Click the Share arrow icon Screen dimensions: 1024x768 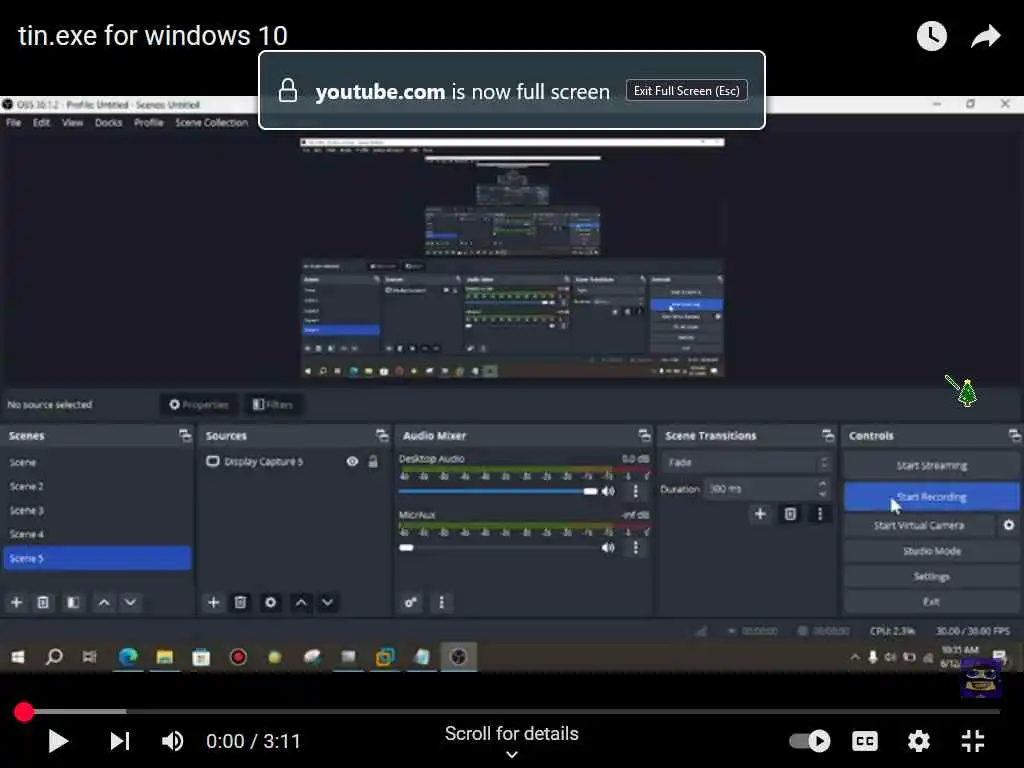tap(985, 36)
